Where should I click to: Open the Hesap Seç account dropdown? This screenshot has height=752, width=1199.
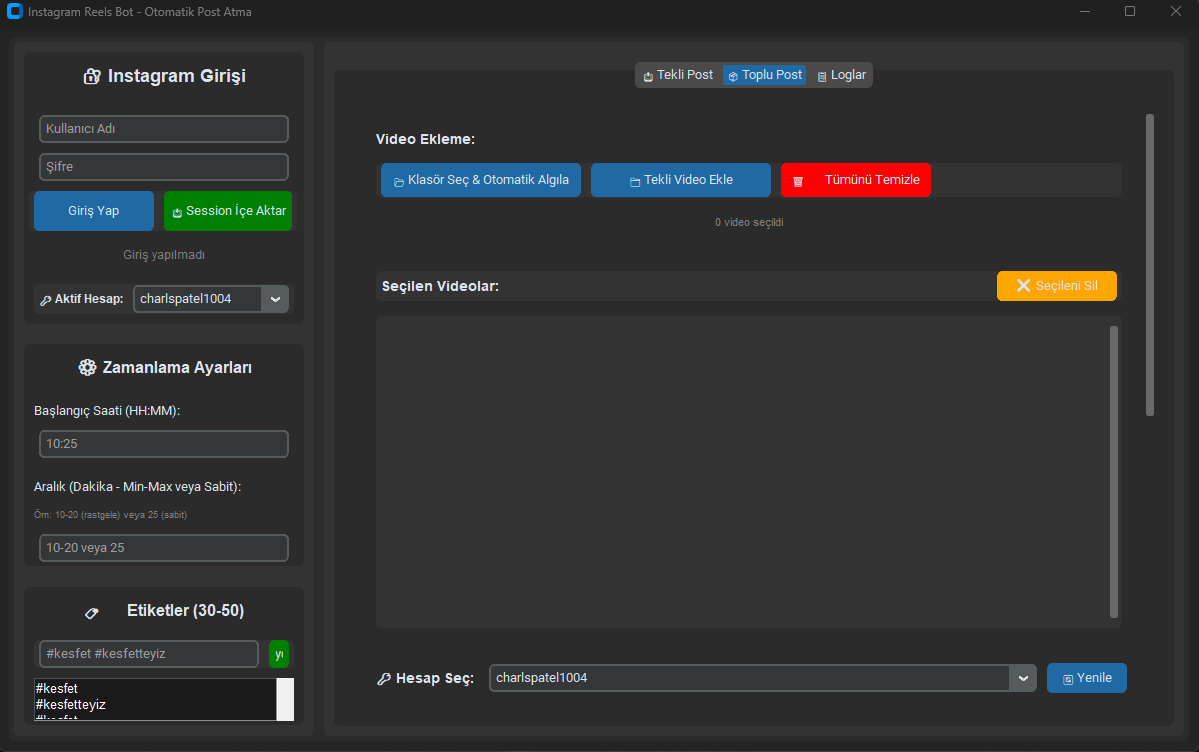click(x=1022, y=678)
